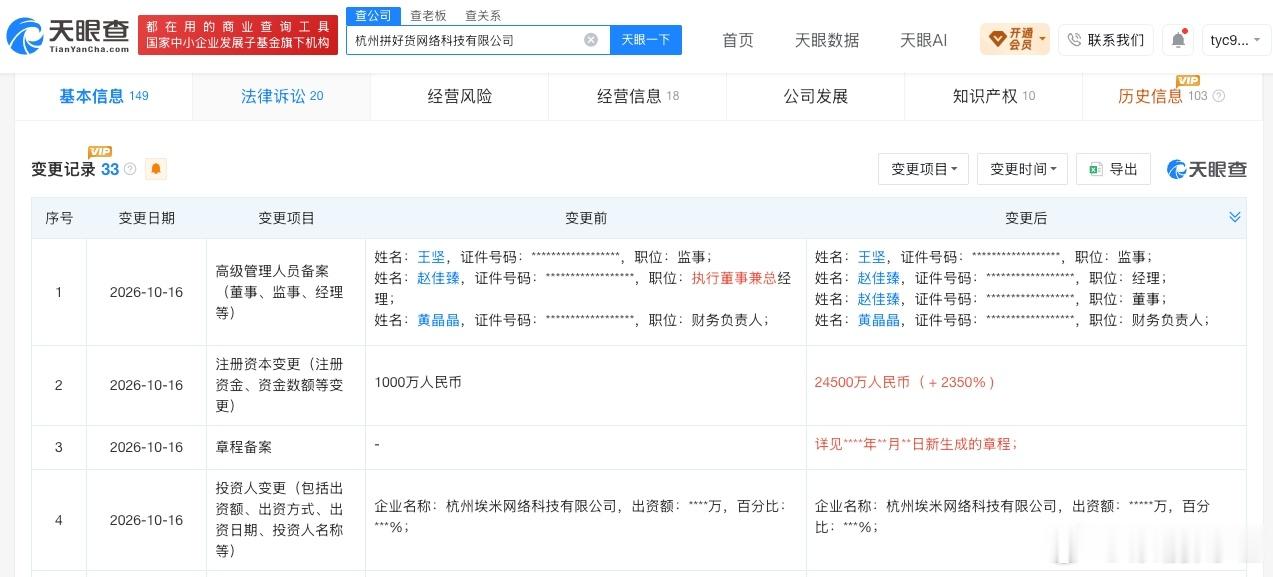Open the TianYanCha logo homepage
The height and width of the screenshot is (577, 1273).
coord(67,36)
